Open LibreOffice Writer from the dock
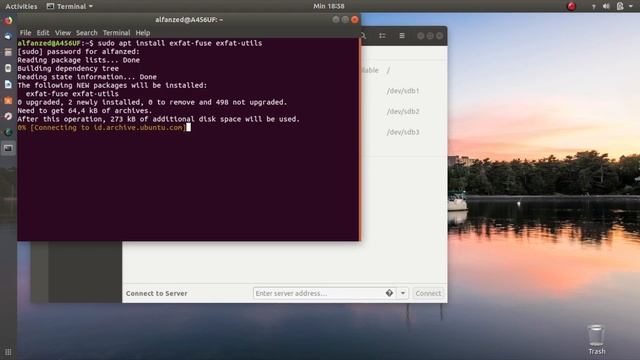 click(8, 84)
